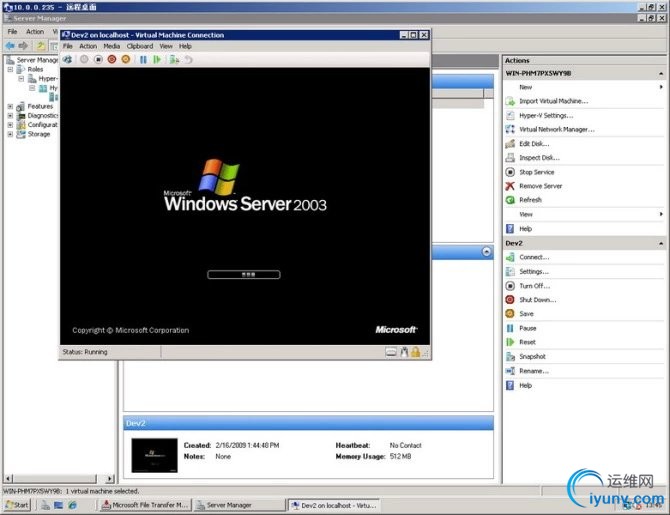Open the New submenu in Actions pane
This screenshot has height=515, width=670.
(x=526, y=87)
